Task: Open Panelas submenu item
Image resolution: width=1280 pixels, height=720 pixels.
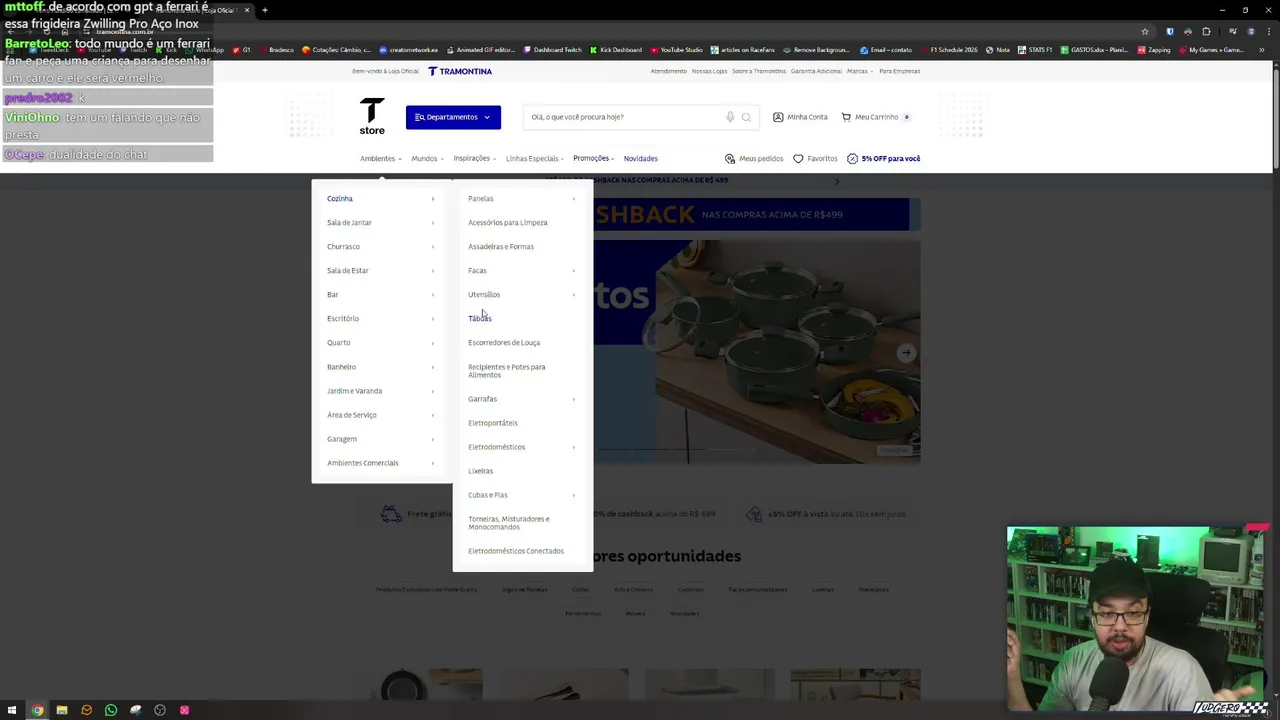Action: (x=481, y=198)
